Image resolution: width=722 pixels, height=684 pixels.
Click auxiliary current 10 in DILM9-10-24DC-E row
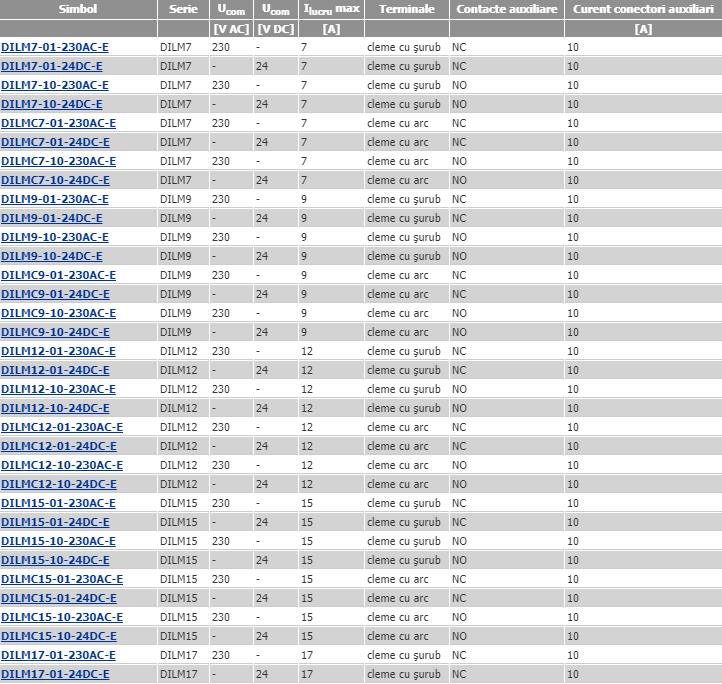click(572, 257)
